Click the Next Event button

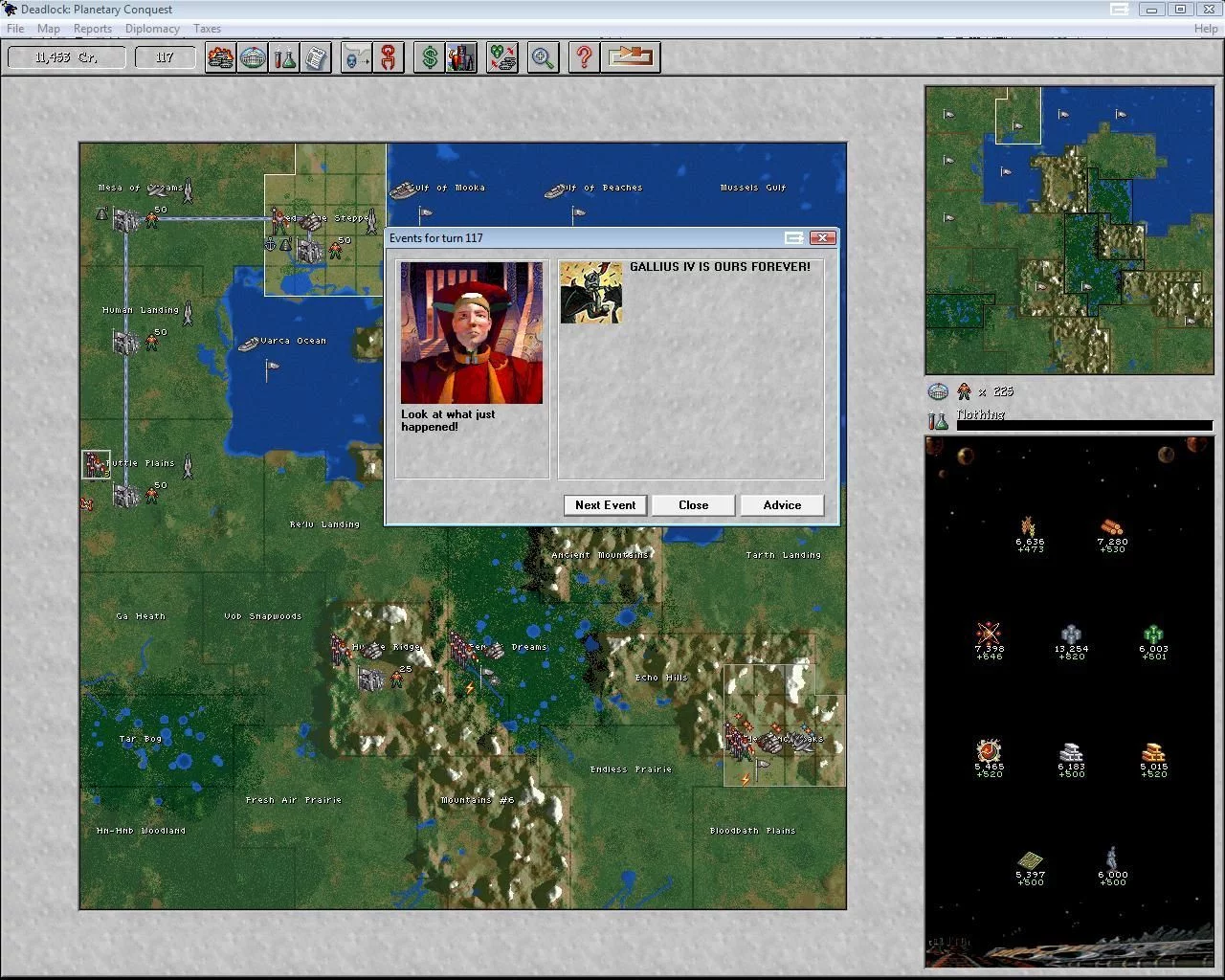606,505
